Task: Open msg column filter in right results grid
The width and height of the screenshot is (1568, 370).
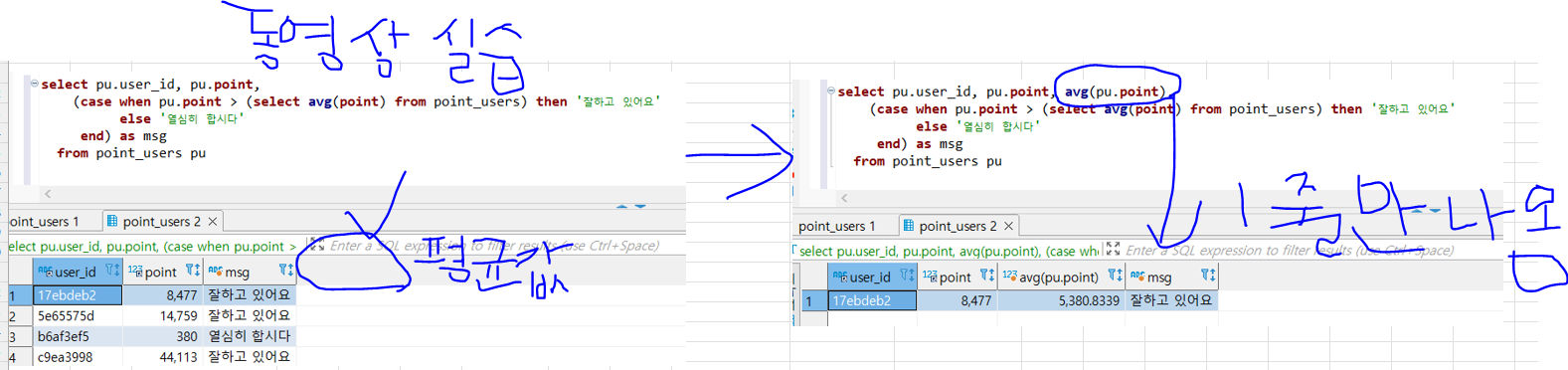Action: pyautogui.click(x=1208, y=276)
